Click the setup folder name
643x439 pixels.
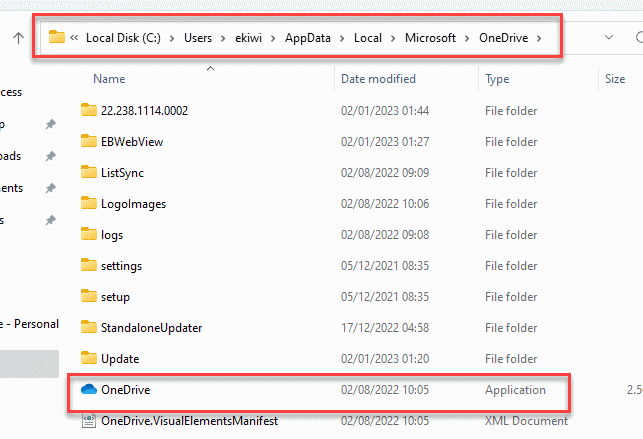coord(115,297)
